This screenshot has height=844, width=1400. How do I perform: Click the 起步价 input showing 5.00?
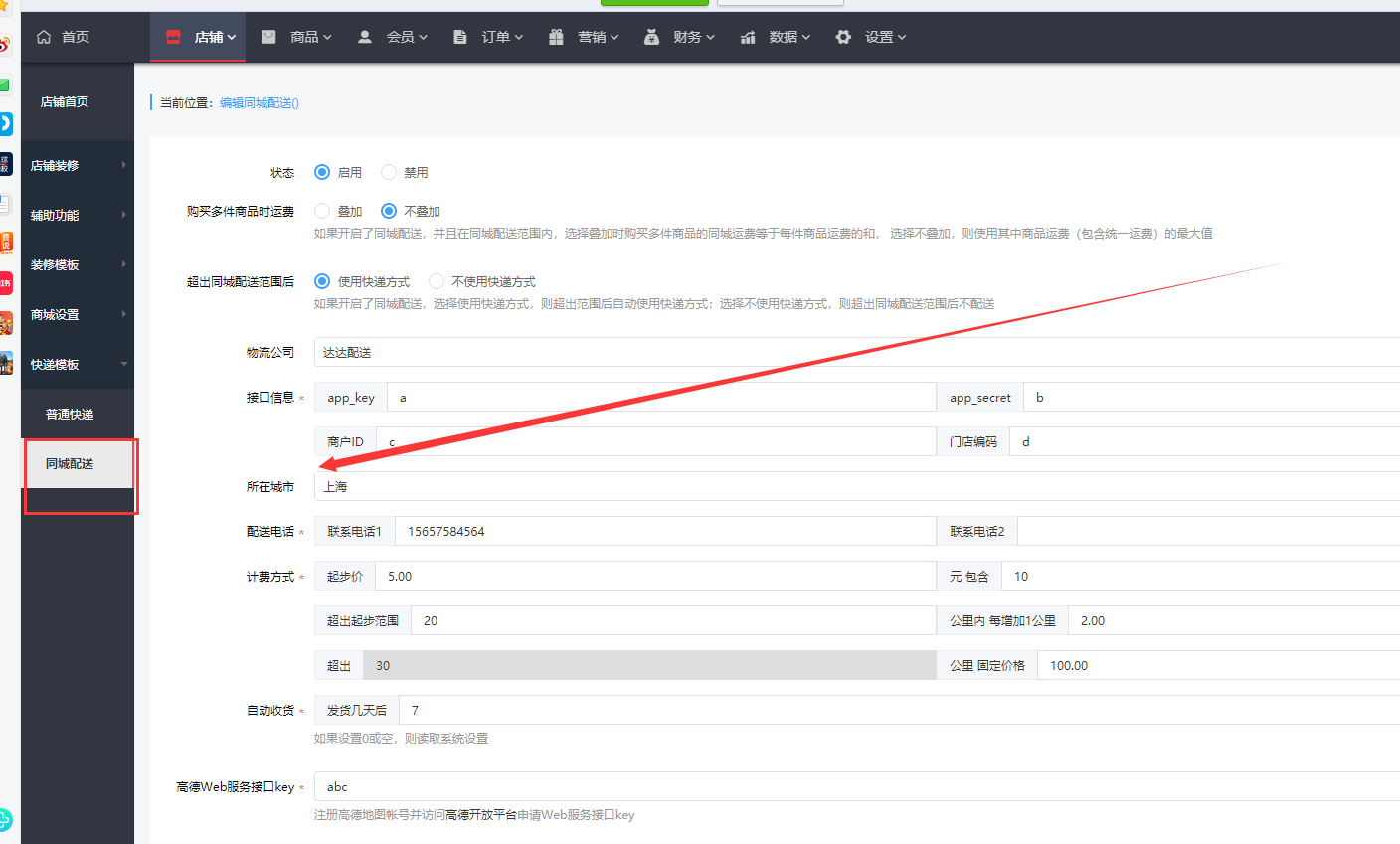click(655, 576)
